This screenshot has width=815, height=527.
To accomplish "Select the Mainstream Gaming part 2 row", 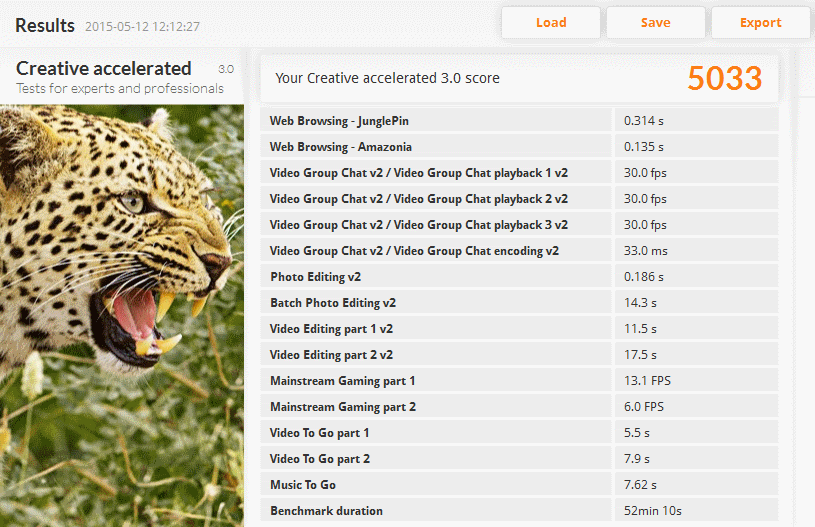I will [519, 406].
